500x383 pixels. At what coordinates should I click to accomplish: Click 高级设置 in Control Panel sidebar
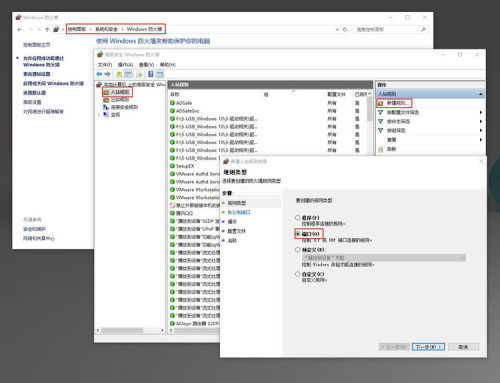32,102
